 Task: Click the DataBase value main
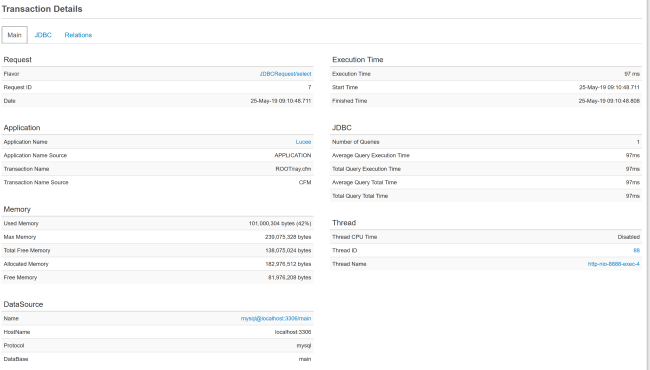(x=305, y=359)
